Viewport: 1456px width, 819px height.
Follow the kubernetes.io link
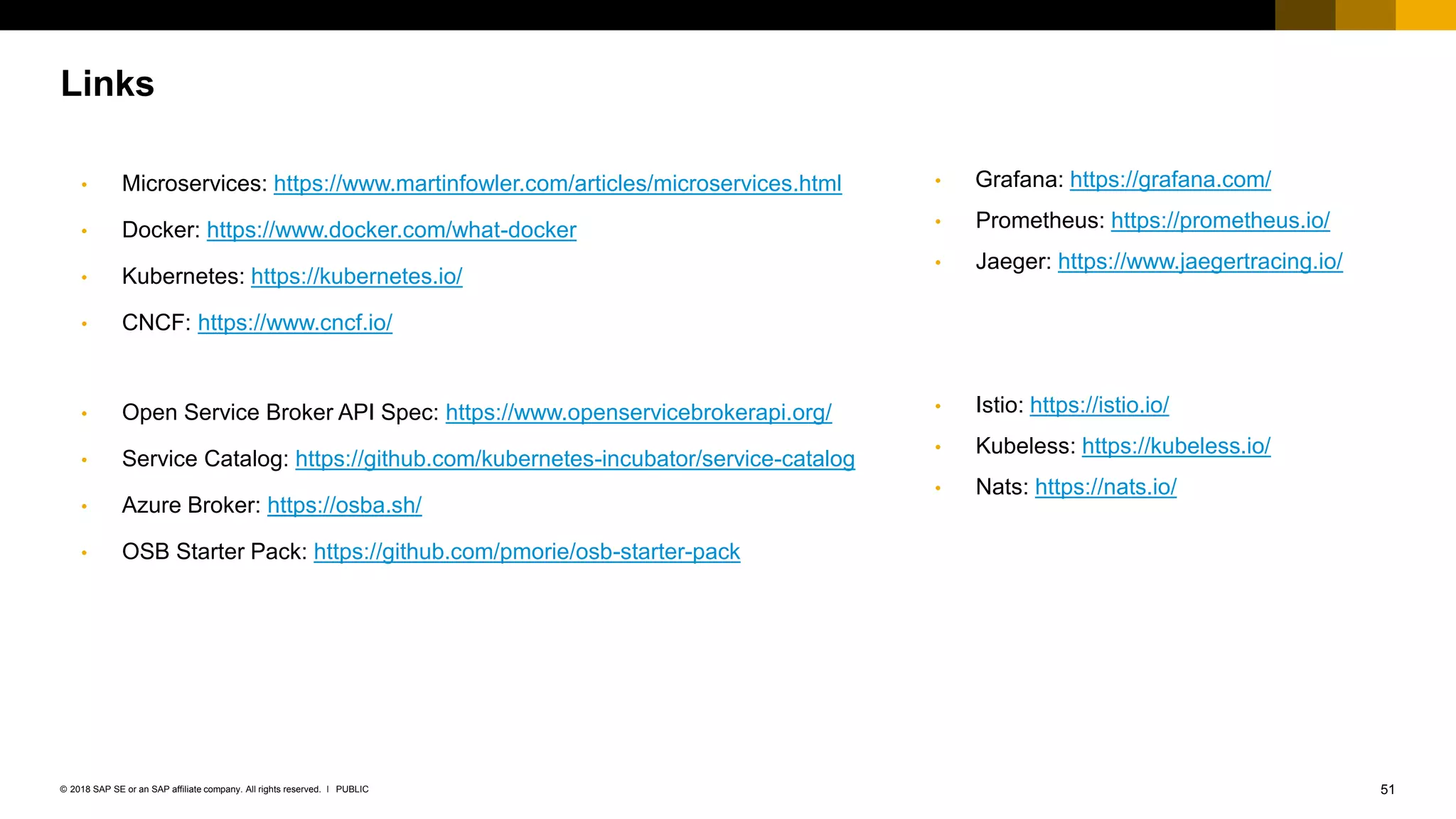[x=357, y=277]
